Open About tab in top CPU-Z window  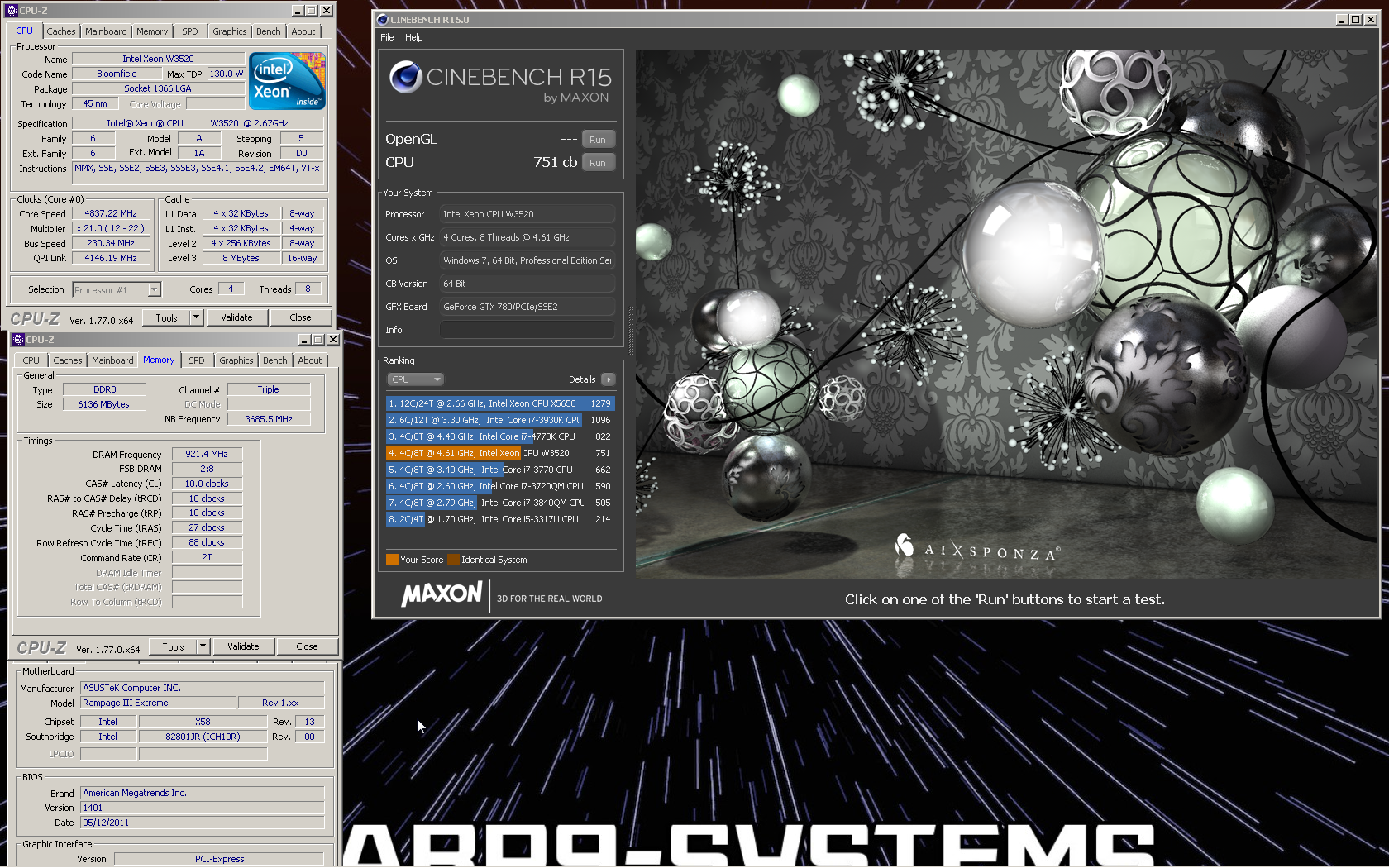(303, 31)
